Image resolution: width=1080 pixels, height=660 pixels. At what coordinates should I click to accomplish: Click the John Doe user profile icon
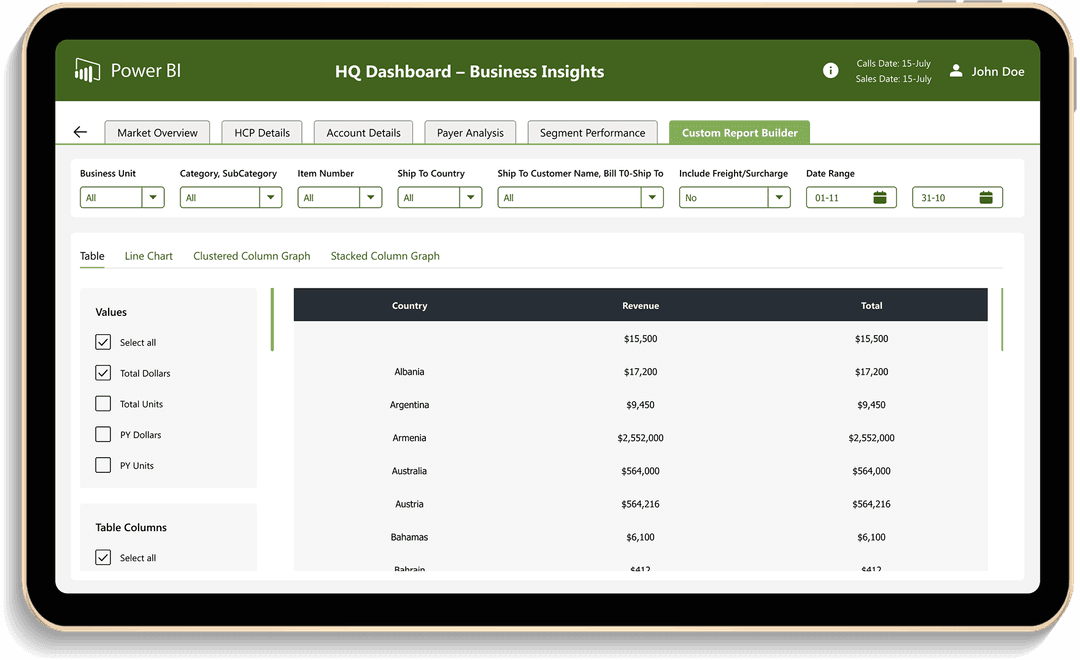pyautogui.click(x=956, y=71)
